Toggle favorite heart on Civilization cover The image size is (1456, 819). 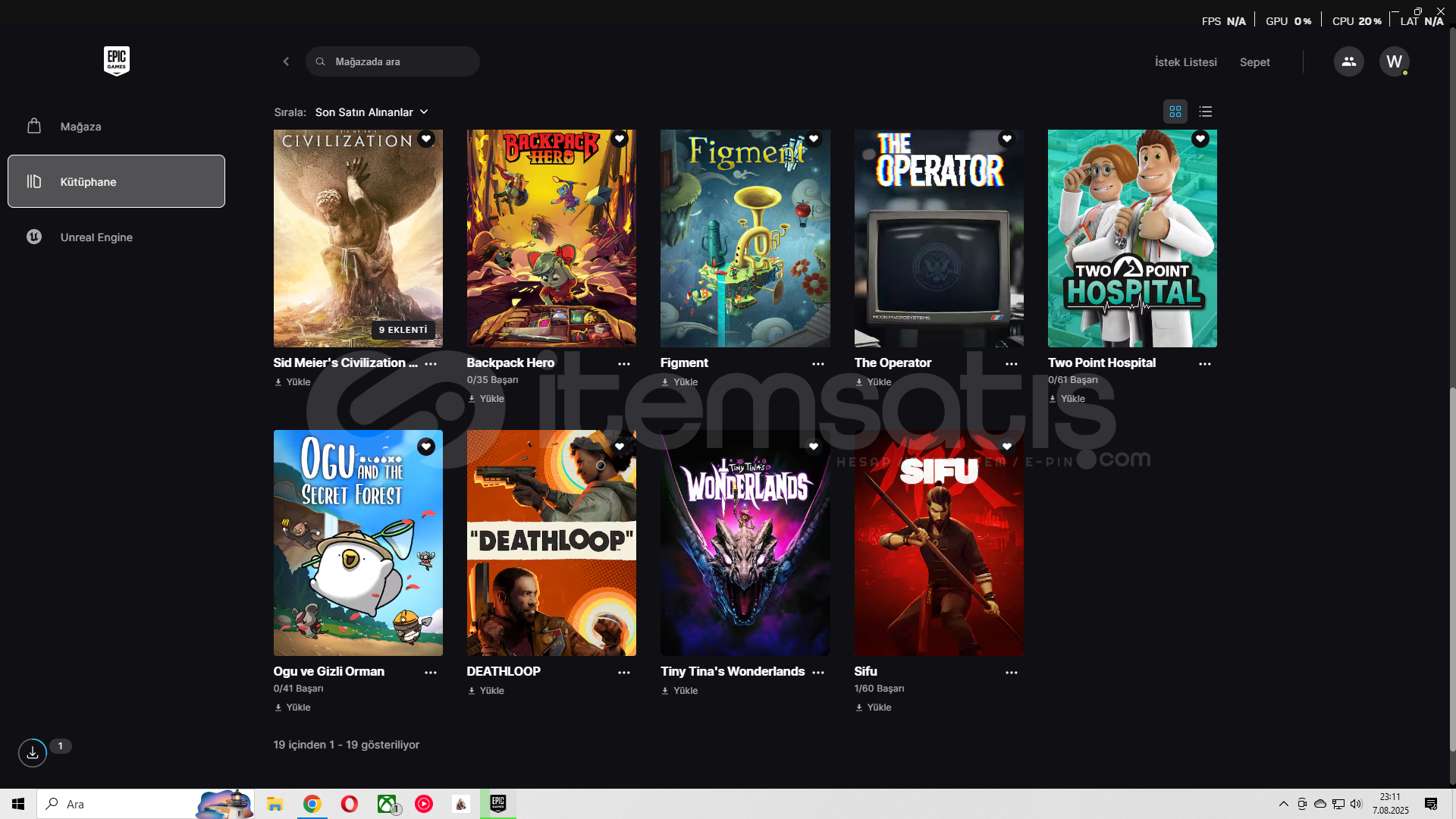426,139
